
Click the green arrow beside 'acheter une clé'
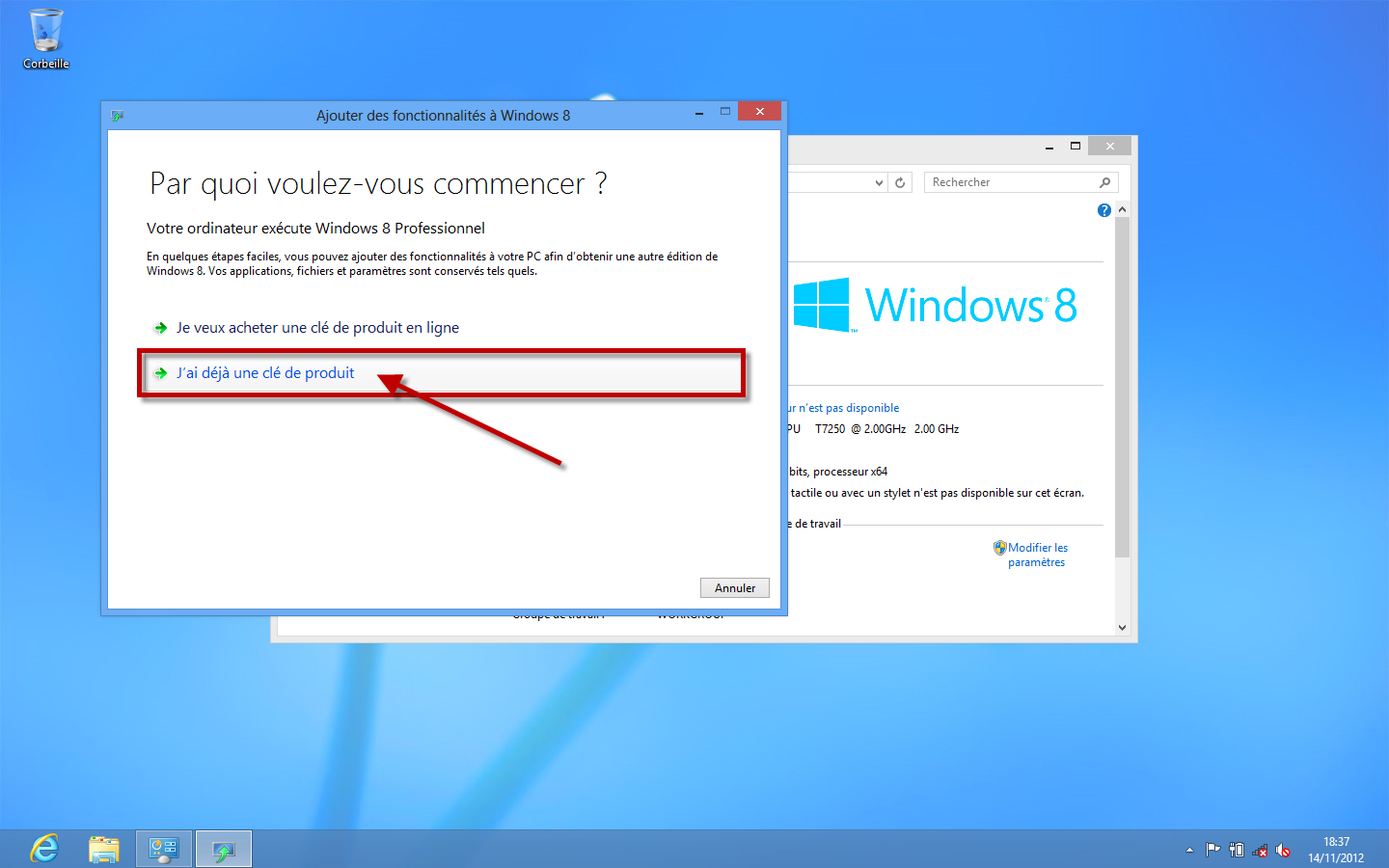[x=161, y=328]
